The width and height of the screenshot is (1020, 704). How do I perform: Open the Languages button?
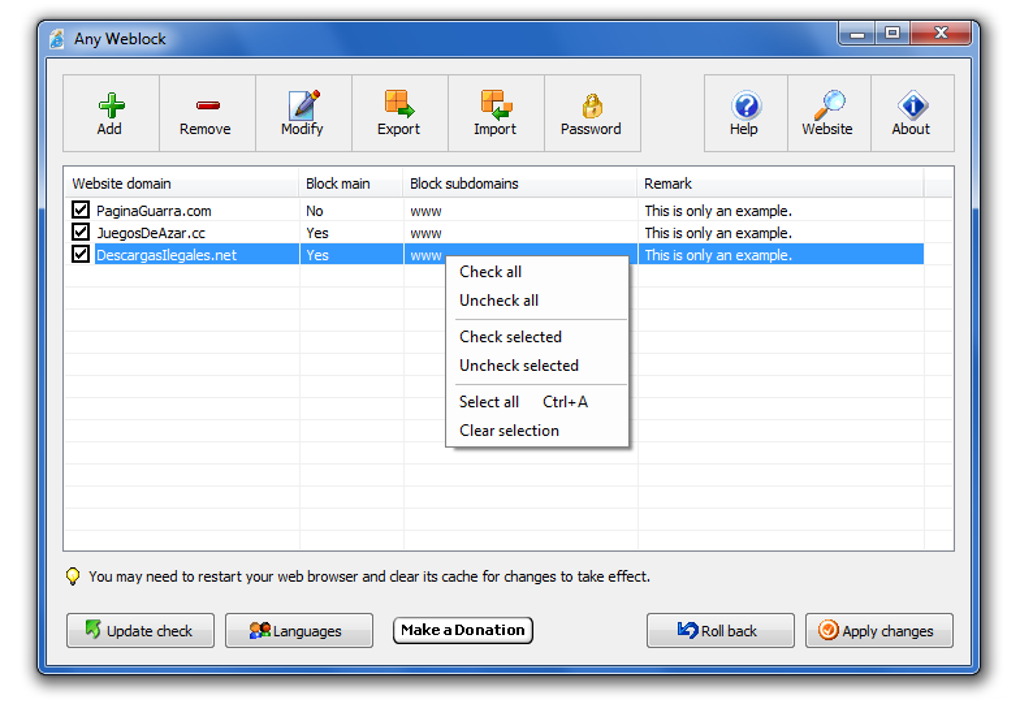pos(299,630)
